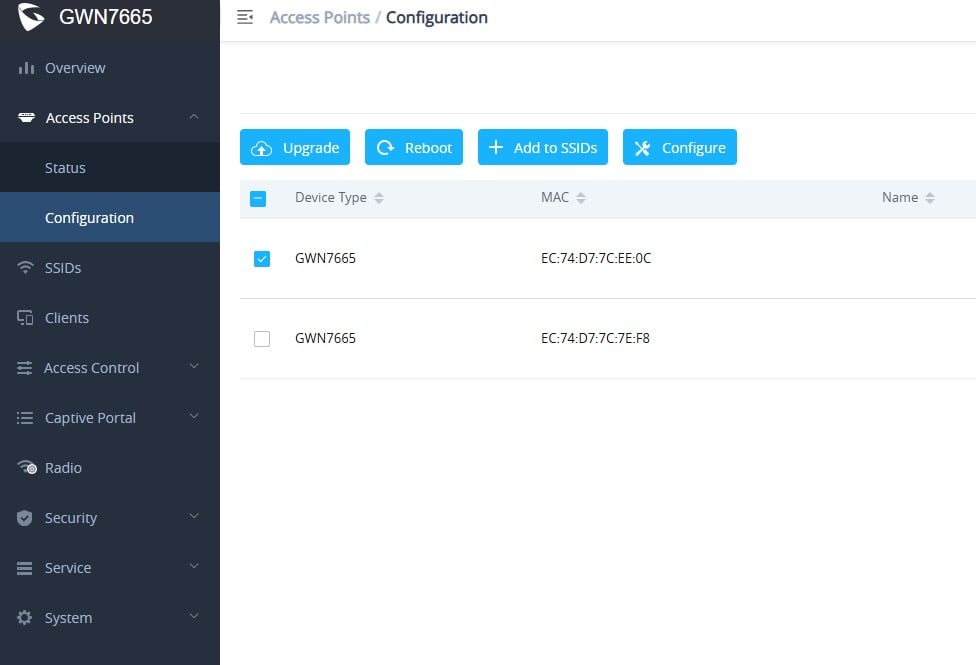Collapse the Access Points menu chevron

194,117
